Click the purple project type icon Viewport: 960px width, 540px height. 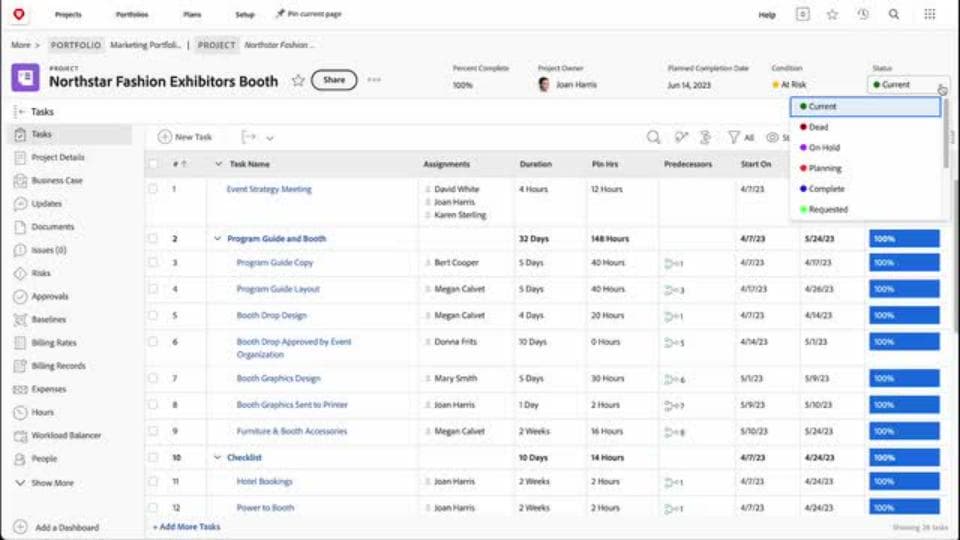click(25, 78)
